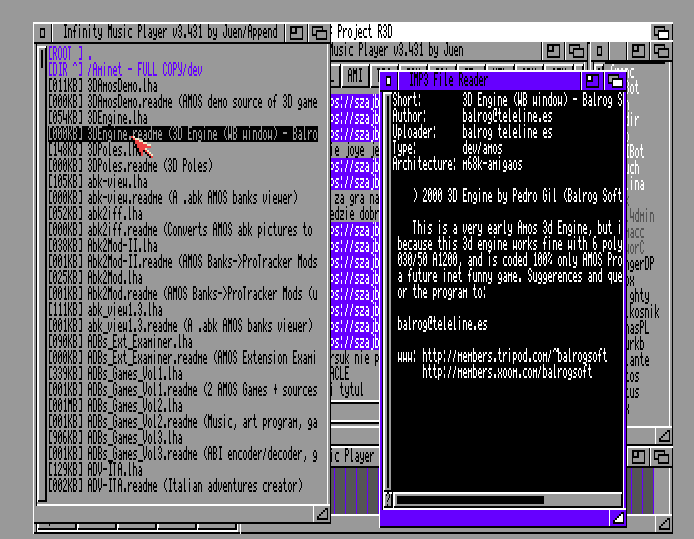Select 3DAmosDemo.readme in the file list

pyautogui.click(x=182, y=102)
